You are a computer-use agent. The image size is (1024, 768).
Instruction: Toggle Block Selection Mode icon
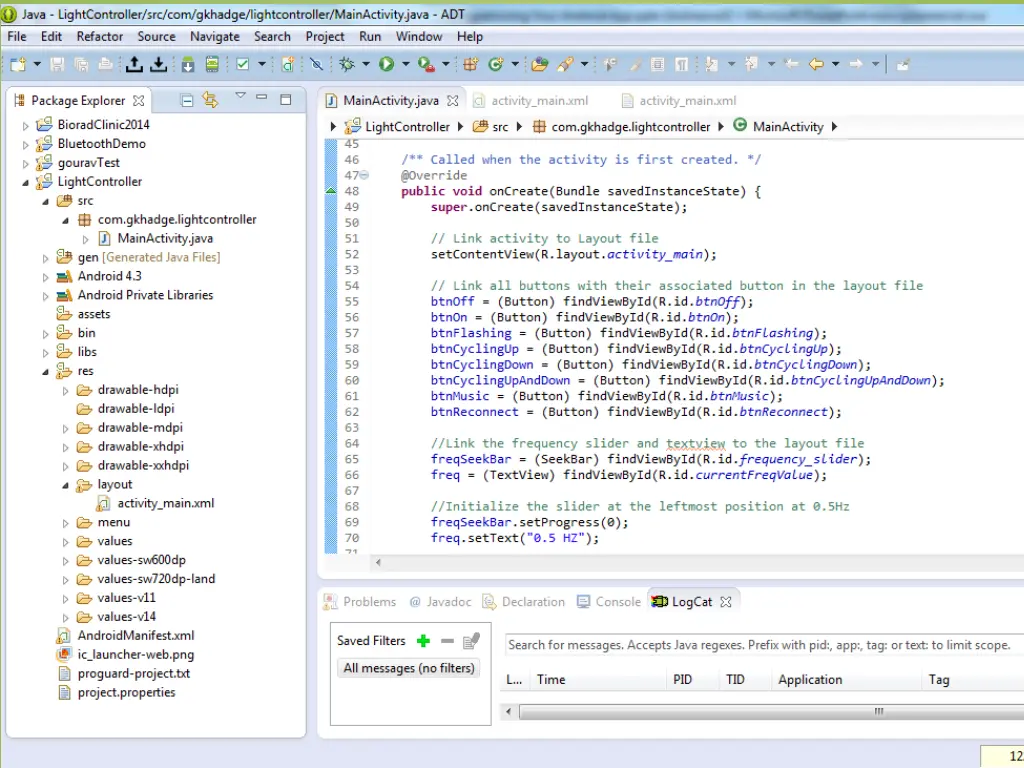(x=658, y=64)
